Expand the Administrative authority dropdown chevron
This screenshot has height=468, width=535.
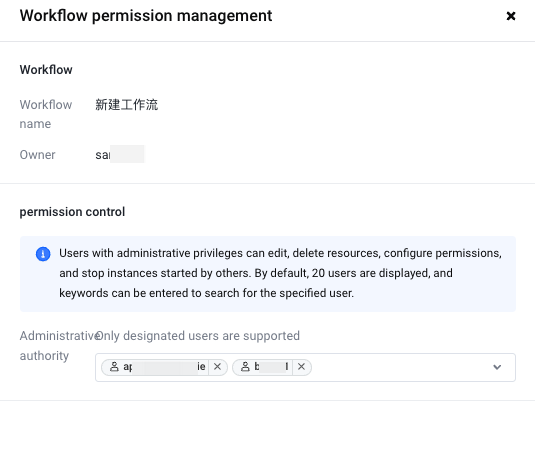(x=497, y=367)
